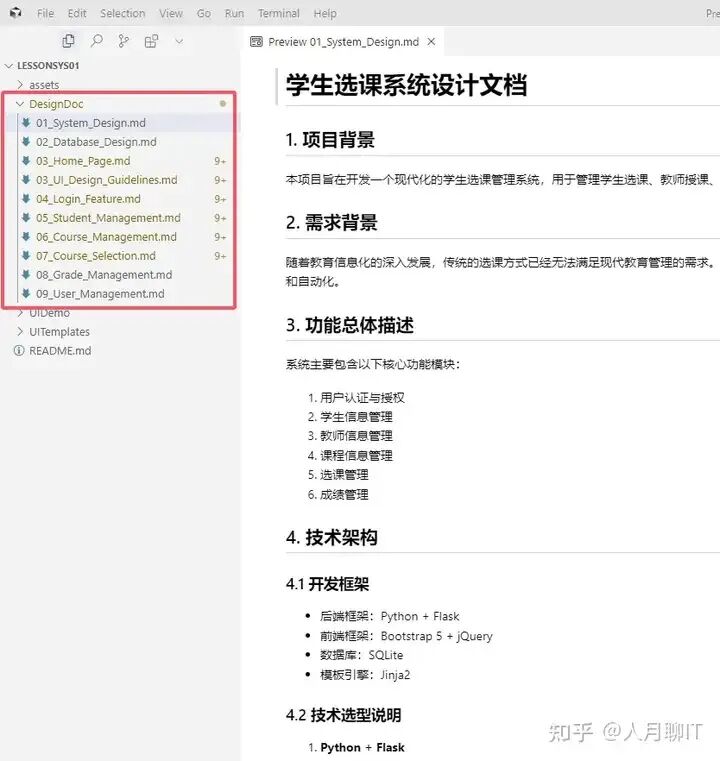
Task: Open the File menu
Action: (x=45, y=13)
